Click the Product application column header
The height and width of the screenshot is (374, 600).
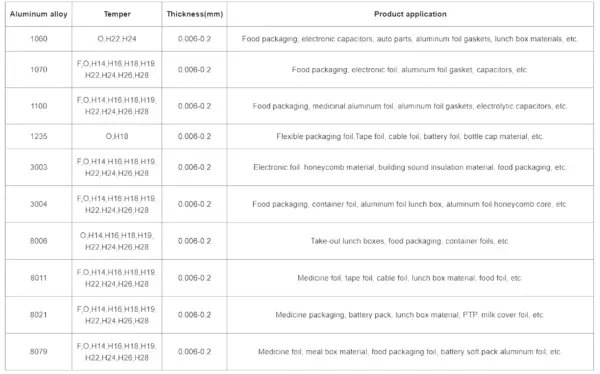410,14
